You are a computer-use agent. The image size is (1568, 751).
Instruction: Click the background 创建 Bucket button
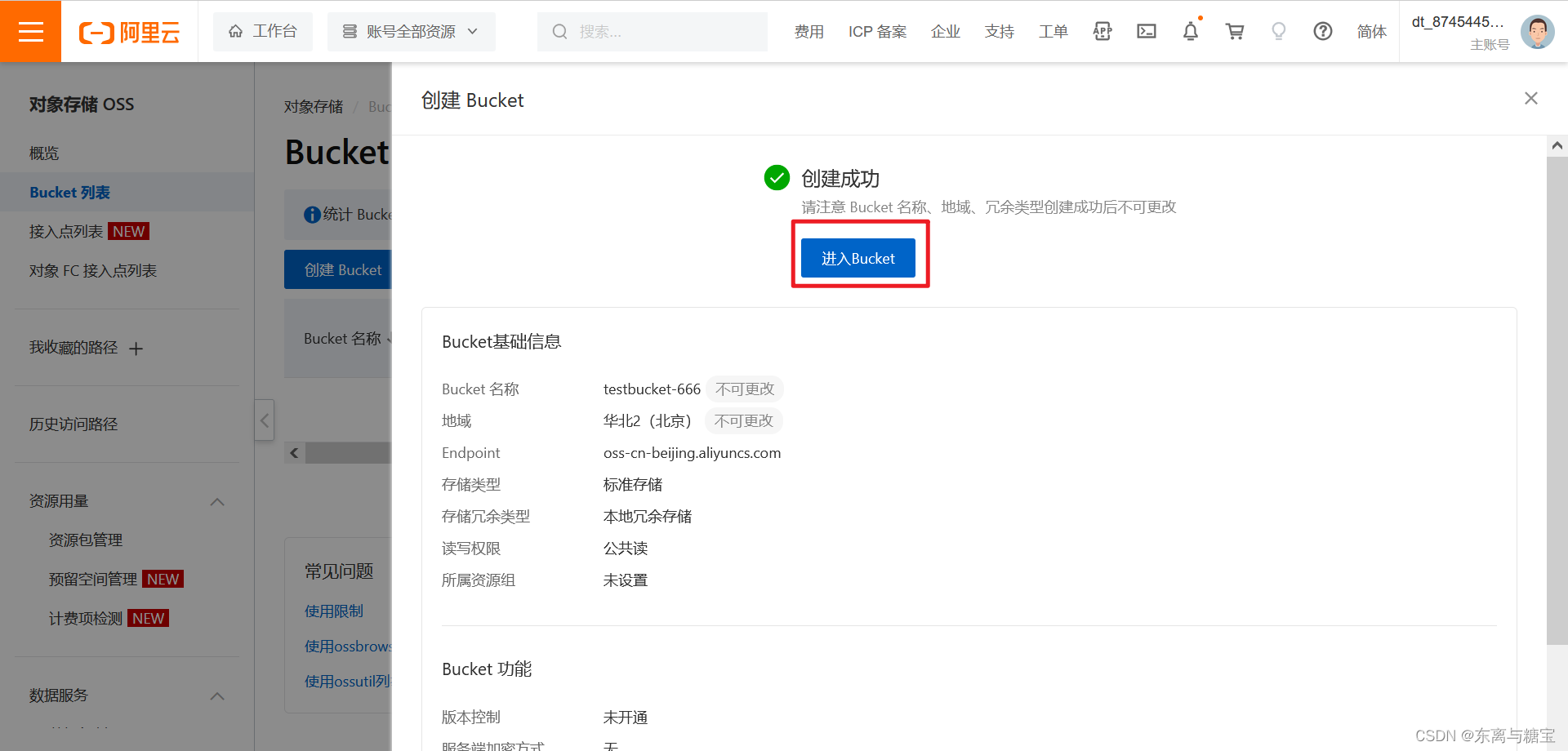[x=338, y=269]
